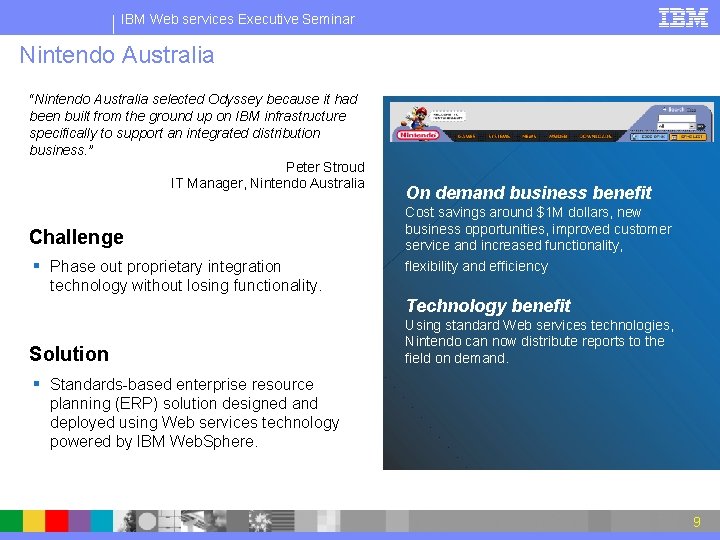Open the Games tab in the Nintendo banner
720x540 pixels.
466,136
